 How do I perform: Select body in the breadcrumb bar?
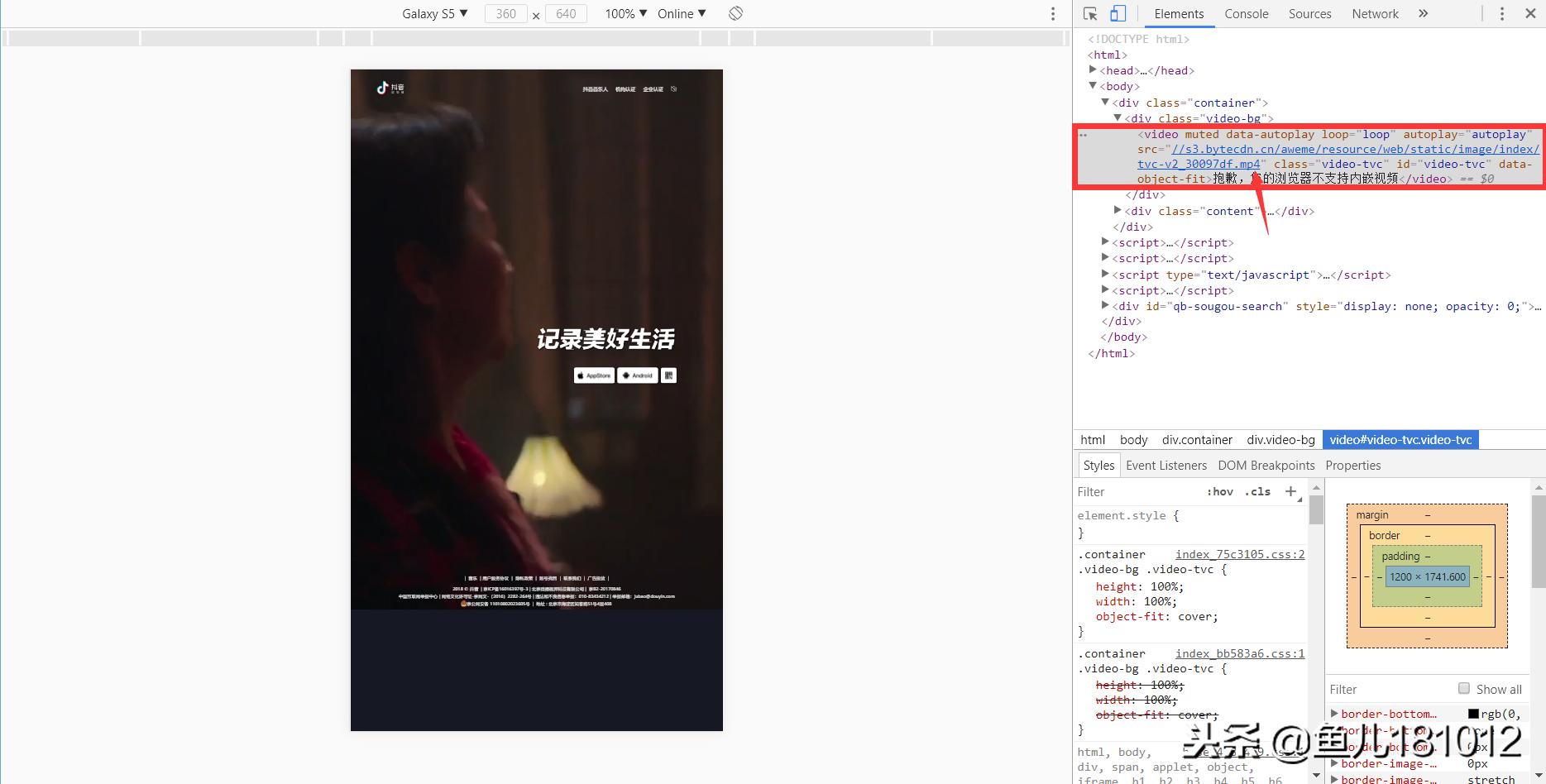coord(1133,440)
